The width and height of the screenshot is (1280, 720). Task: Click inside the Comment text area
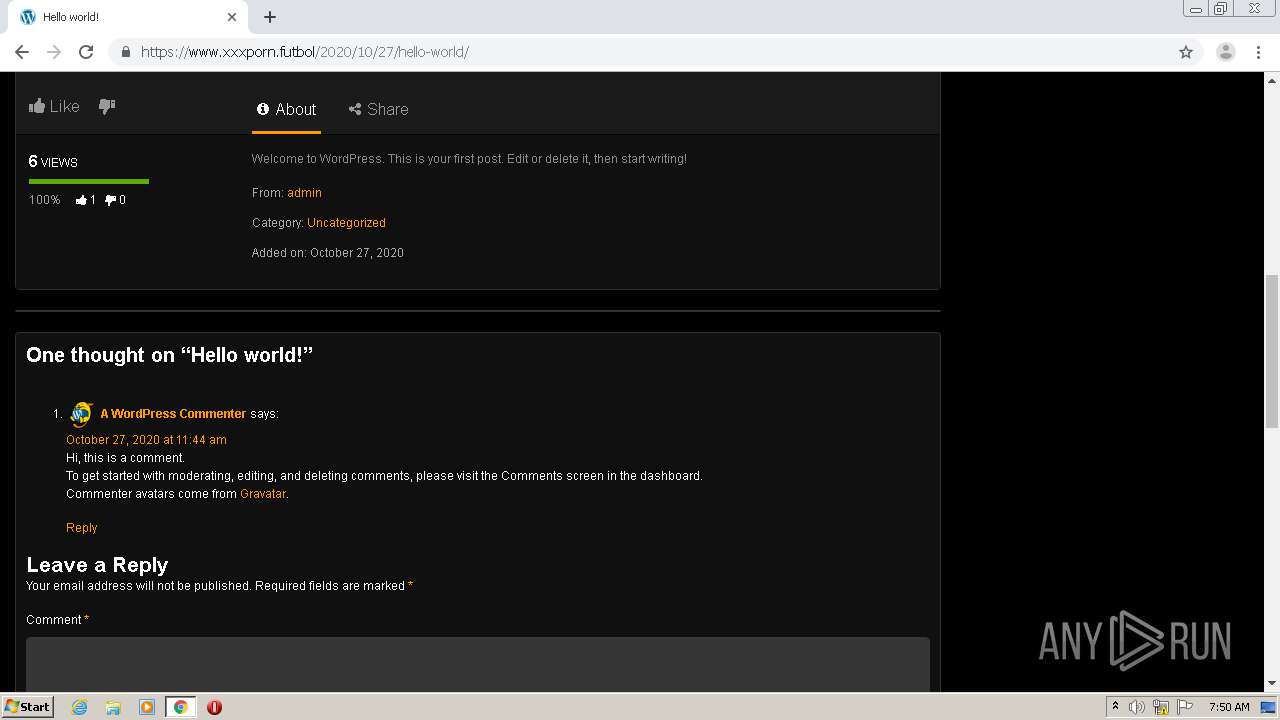(478, 664)
